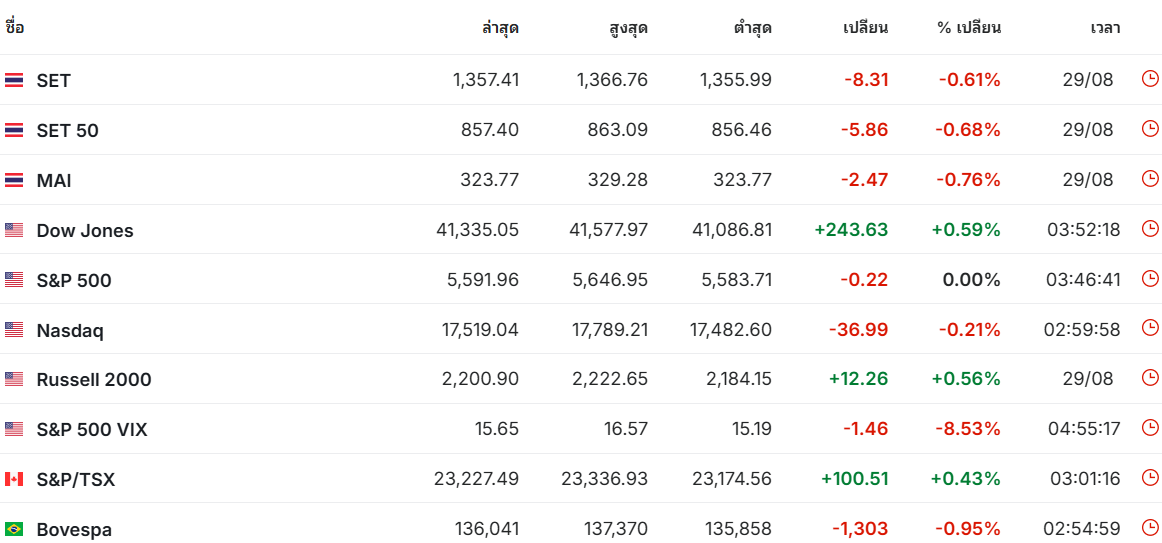1162x543 pixels.
Task: Click the ล่าสุด column header
Action: click(x=500, y=27)
